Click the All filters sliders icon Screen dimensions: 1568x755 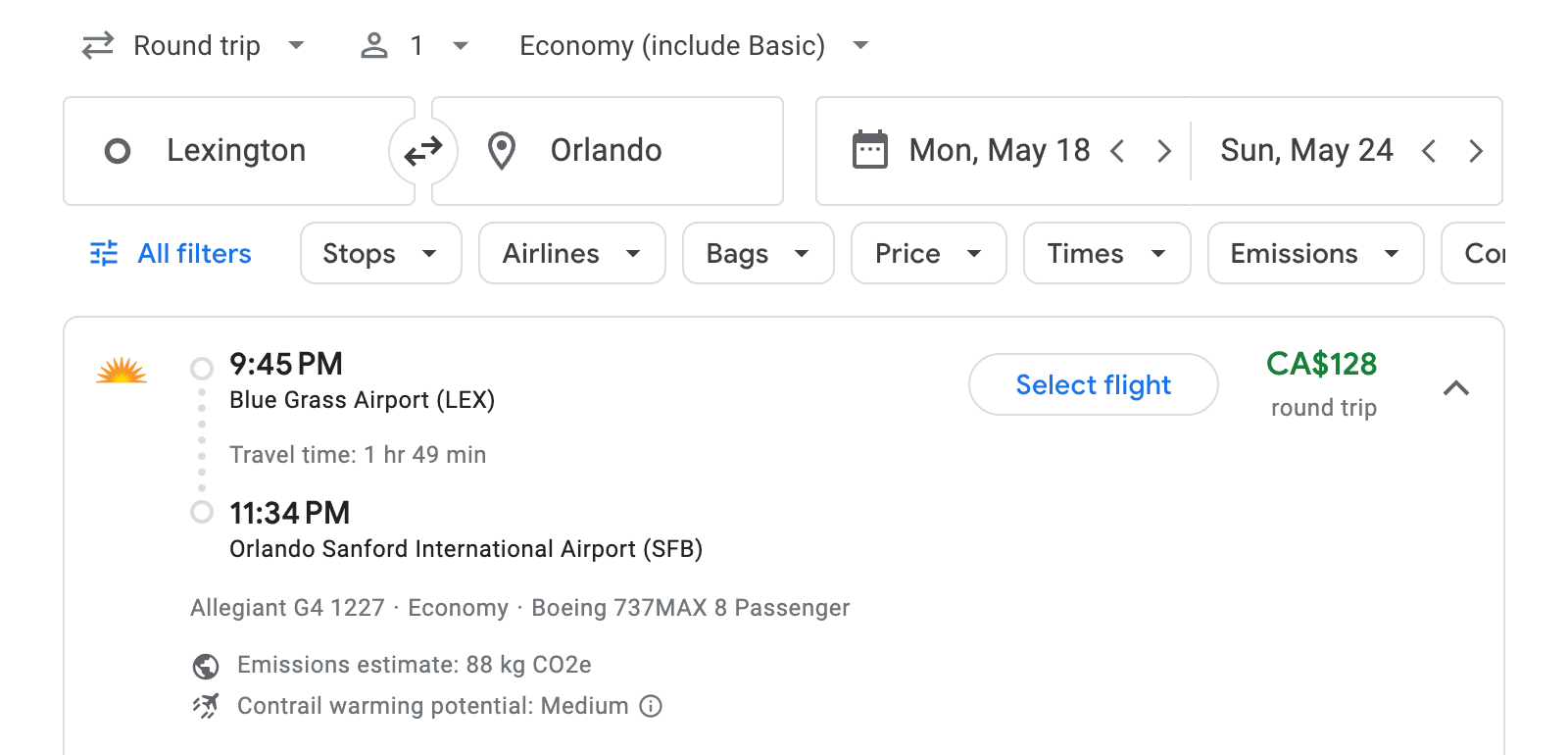pos(103,253)
